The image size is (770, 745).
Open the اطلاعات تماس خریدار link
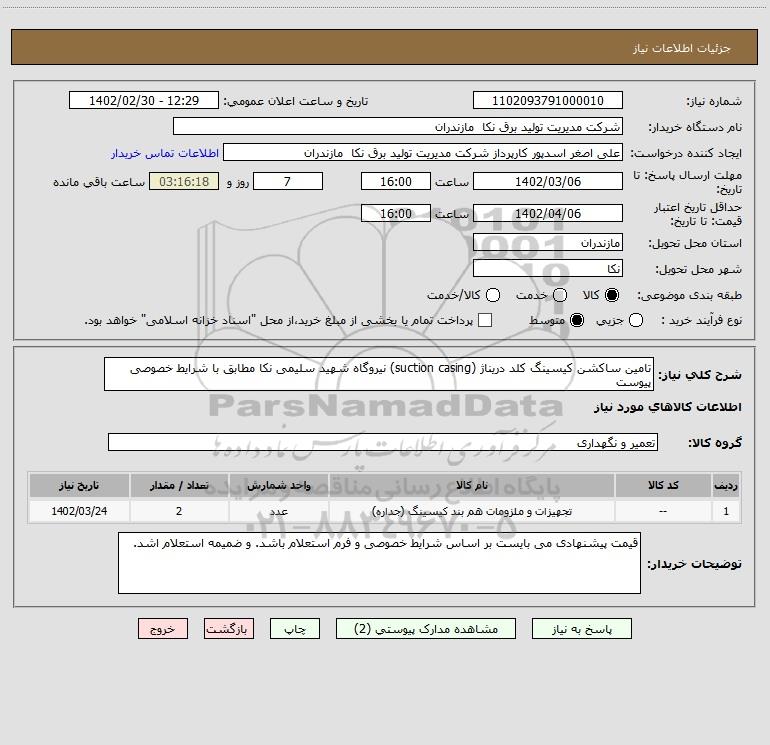[x=165, y=153]
